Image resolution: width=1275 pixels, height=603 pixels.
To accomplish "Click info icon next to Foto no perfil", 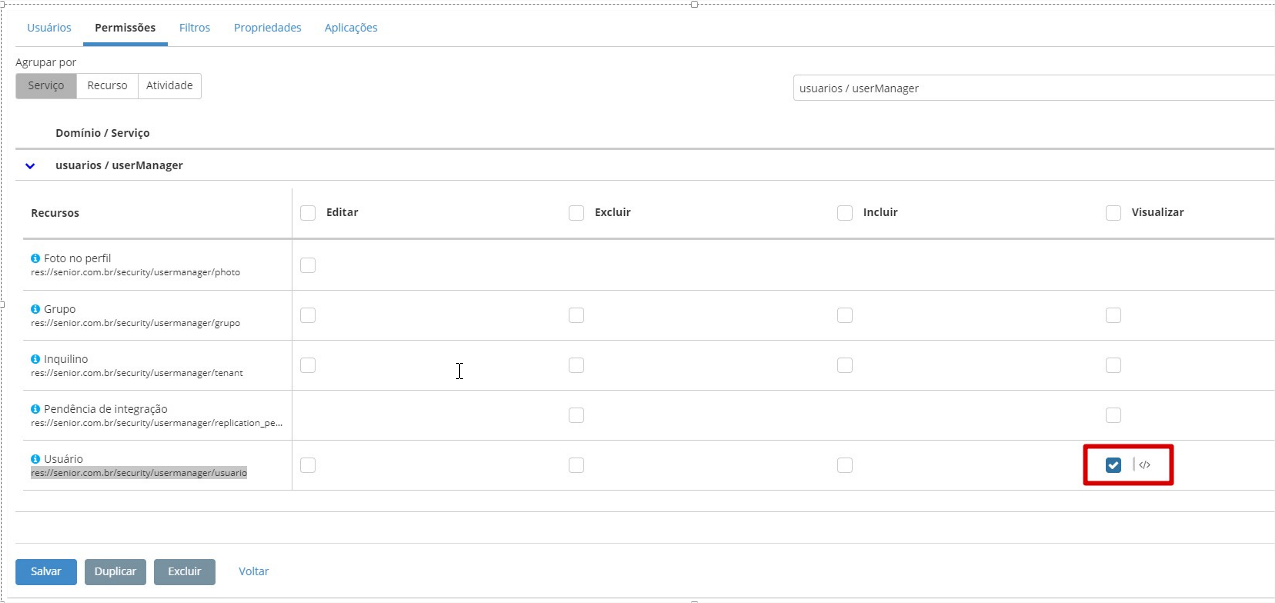I will click(36, 259).
